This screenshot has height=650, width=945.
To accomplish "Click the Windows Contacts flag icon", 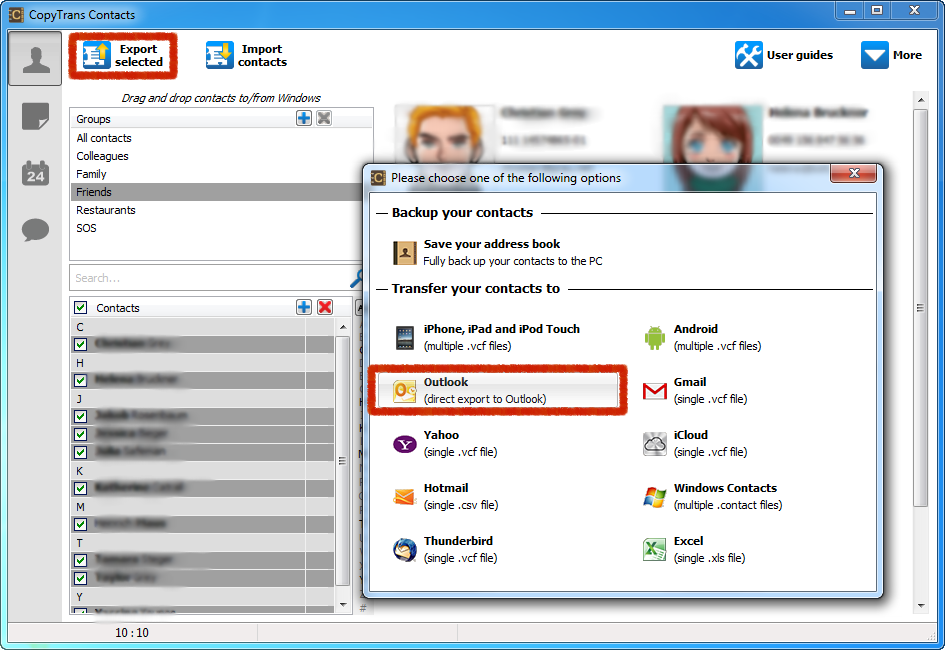I will click(655, 497).
